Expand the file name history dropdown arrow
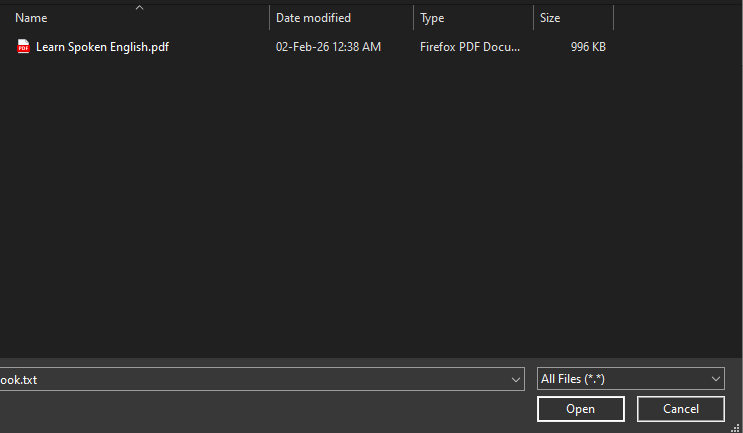Viewport: 743px width, 433px height. pyautogui.click(x=516, y=379)
